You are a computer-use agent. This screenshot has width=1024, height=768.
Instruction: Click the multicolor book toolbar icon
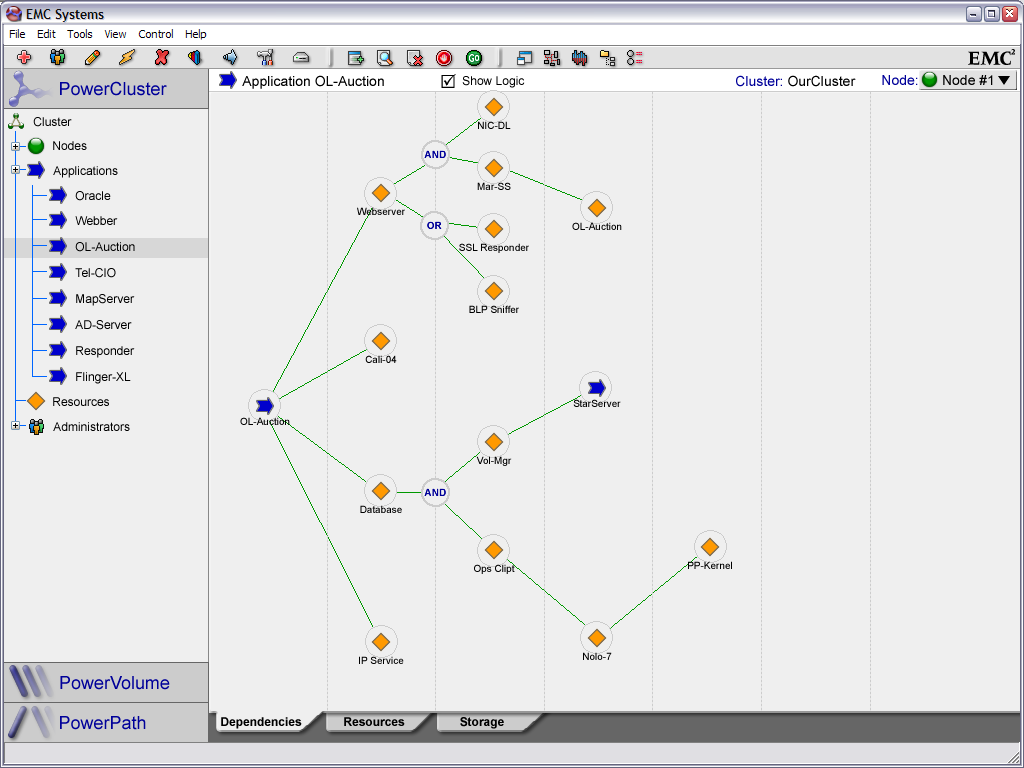pos(195,57)
